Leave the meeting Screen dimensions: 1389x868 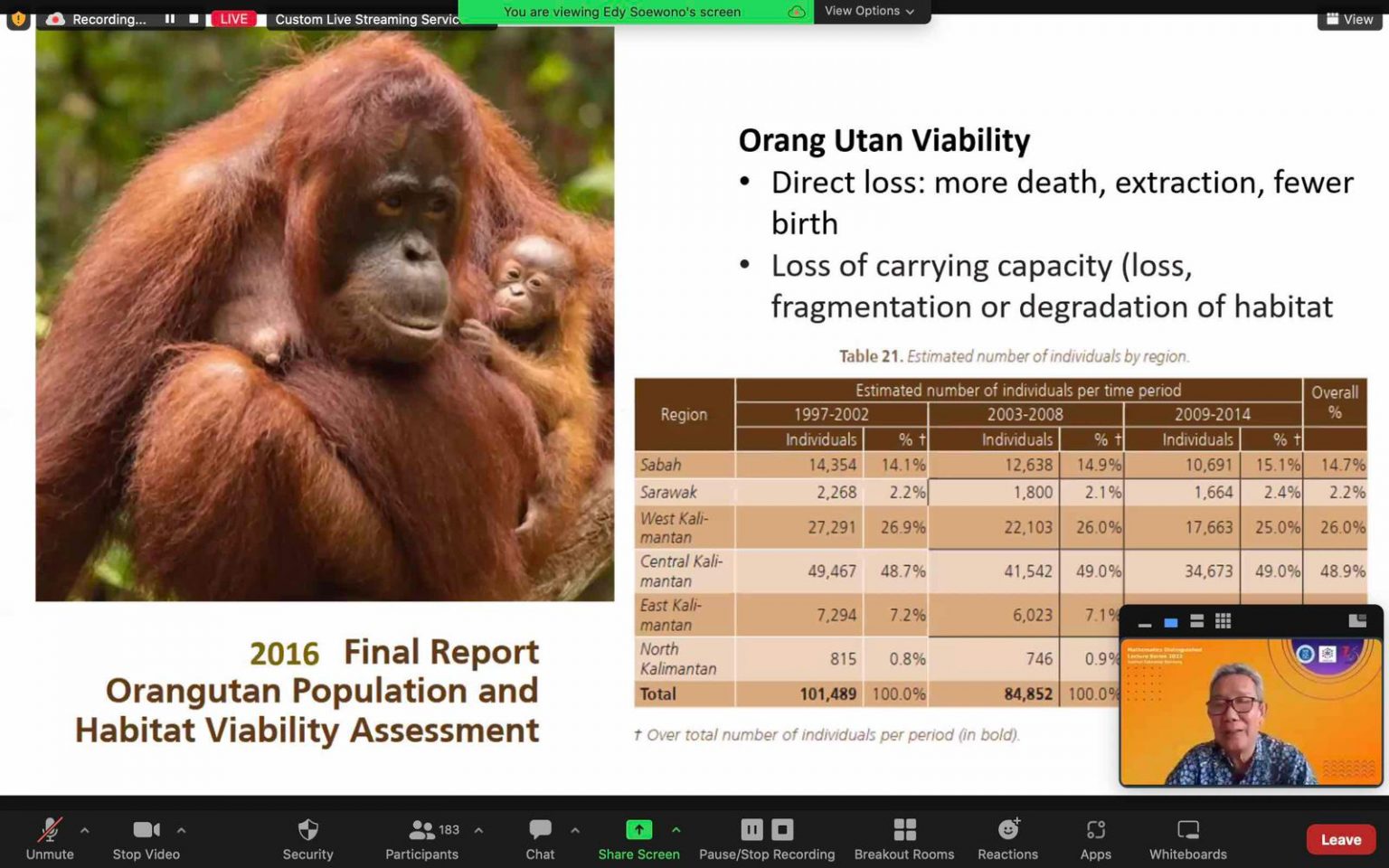(1340, 839)
